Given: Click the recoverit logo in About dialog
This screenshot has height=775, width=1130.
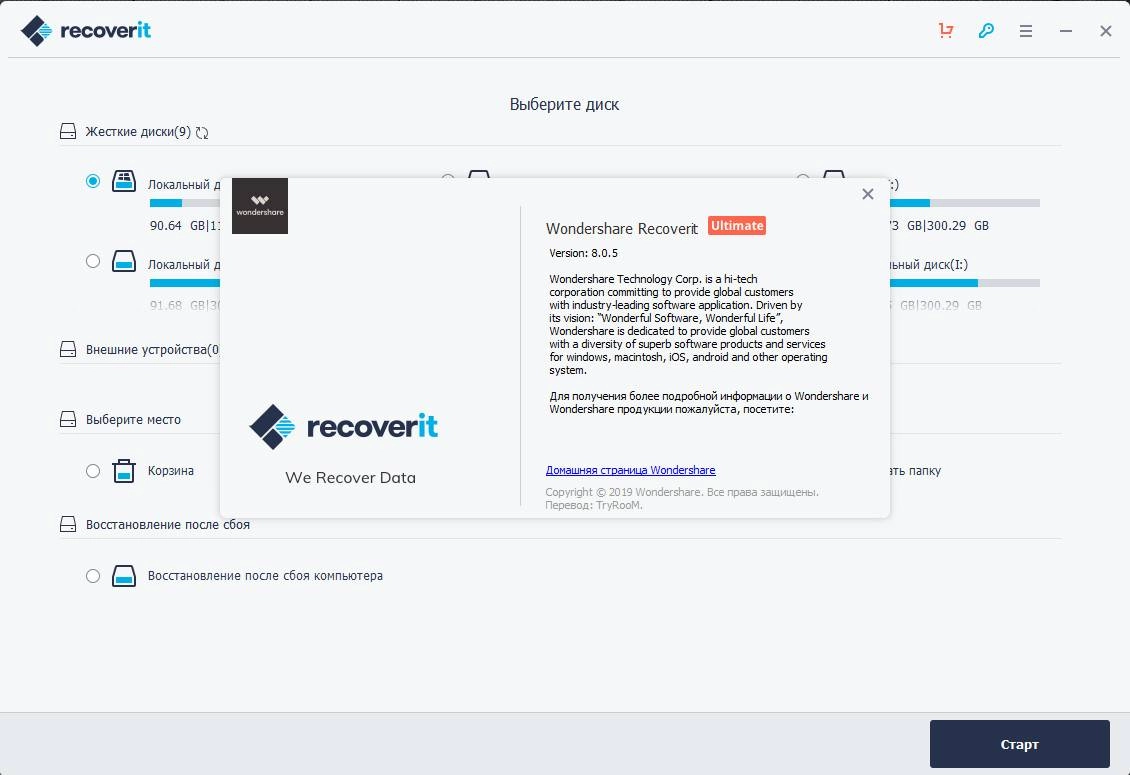Looking at the screenshot, I should click(344, 427).
